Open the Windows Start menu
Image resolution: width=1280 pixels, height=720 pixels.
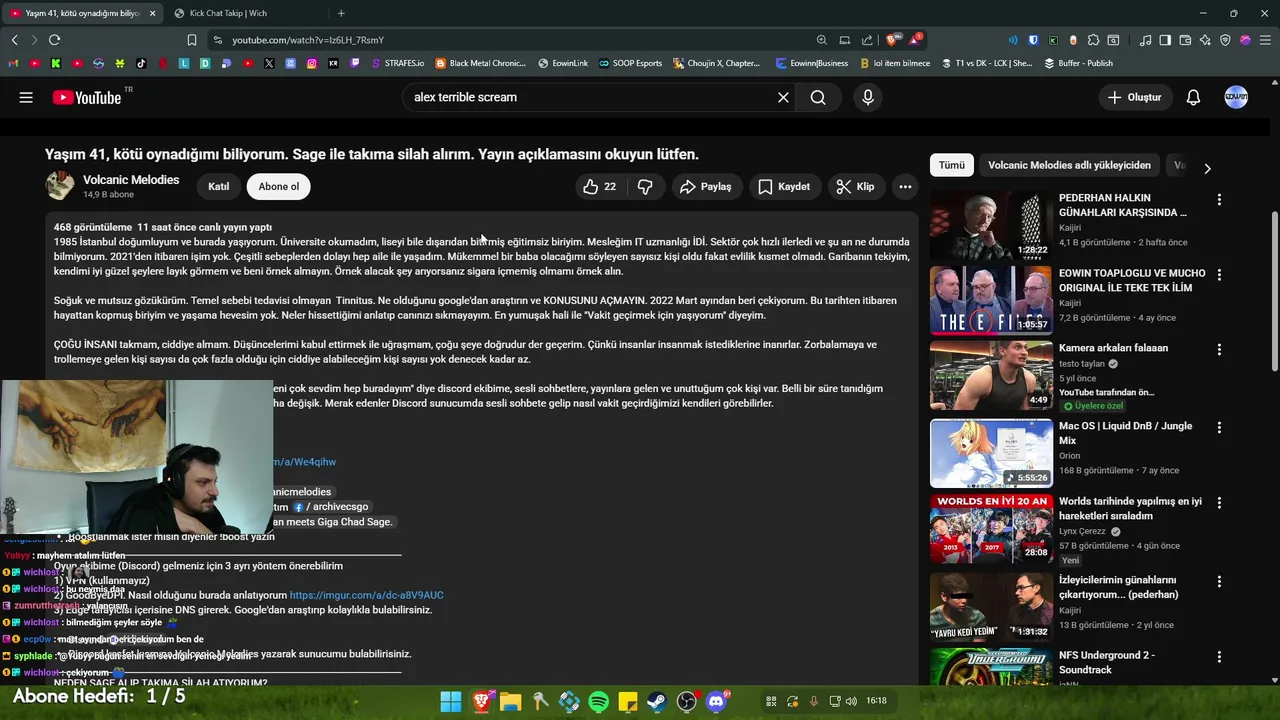(451, 701)
